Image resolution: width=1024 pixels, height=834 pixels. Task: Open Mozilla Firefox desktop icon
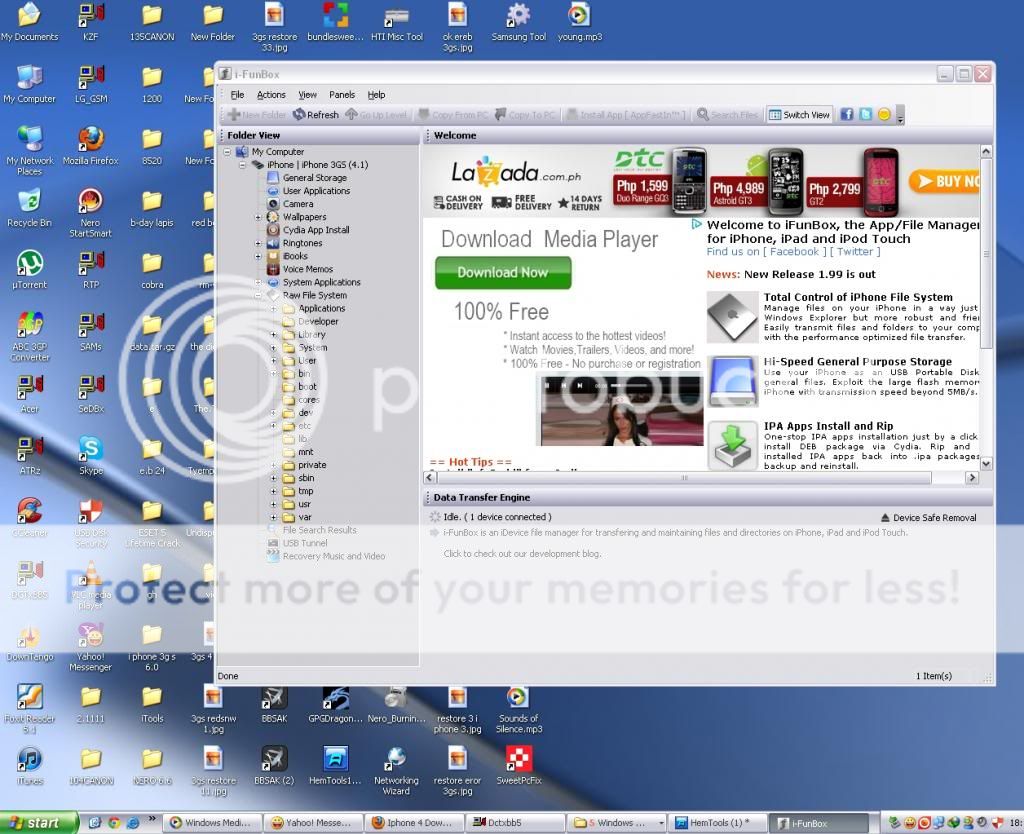pos(91,145)
